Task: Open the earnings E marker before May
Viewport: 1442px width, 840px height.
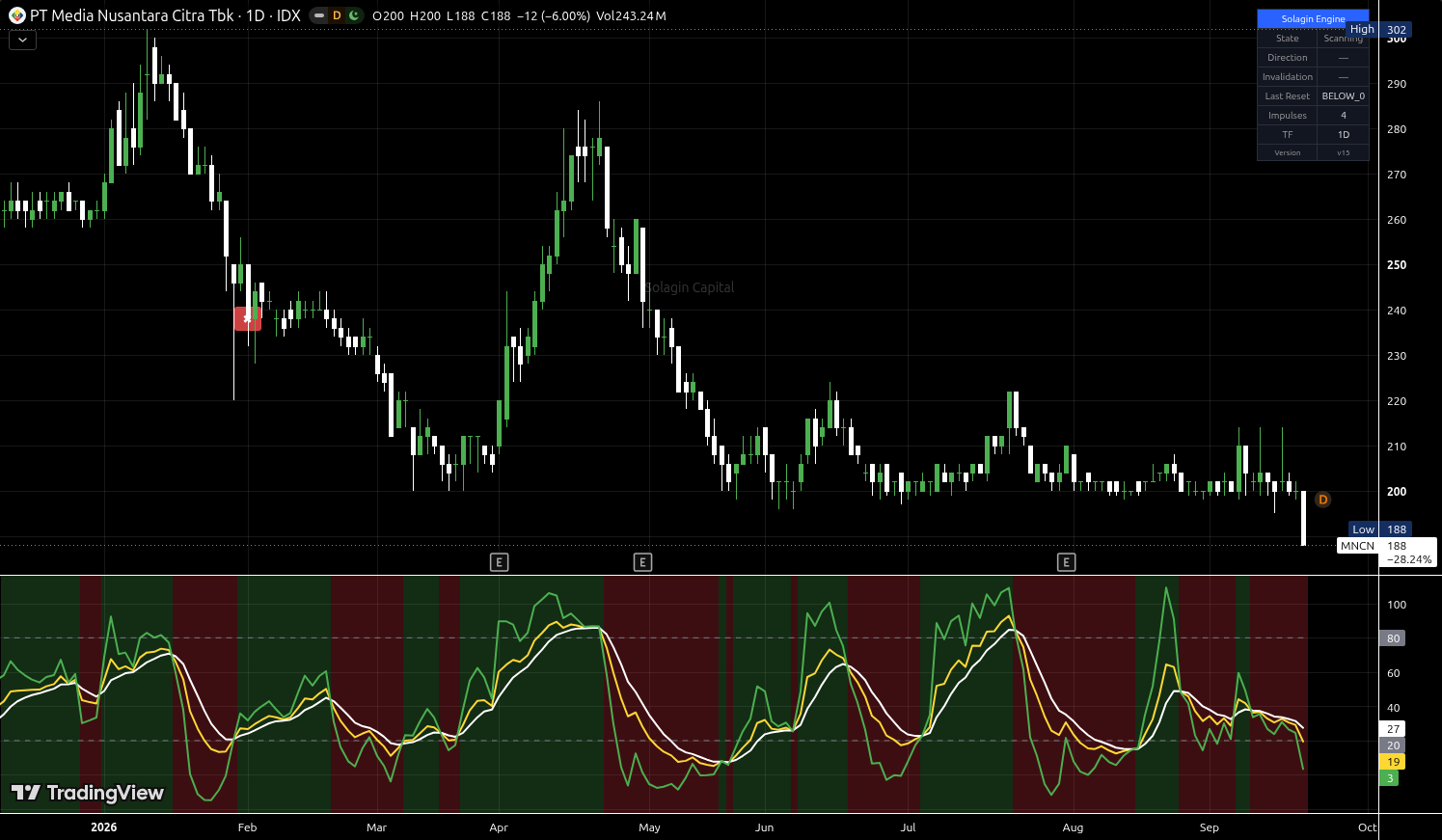Action: tap(642, 562)
